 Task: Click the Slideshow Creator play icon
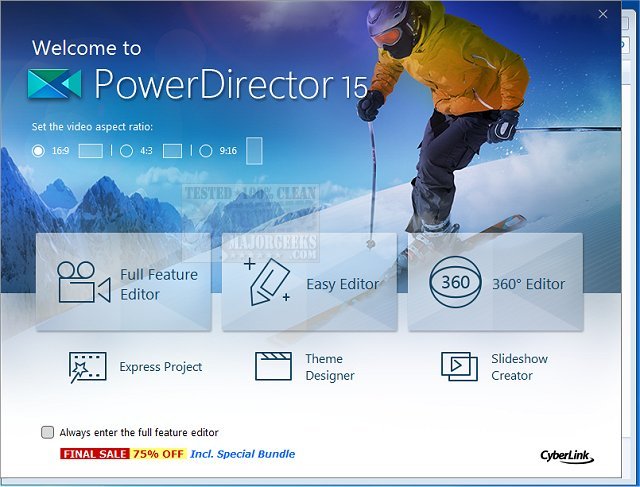pos(459,366)
